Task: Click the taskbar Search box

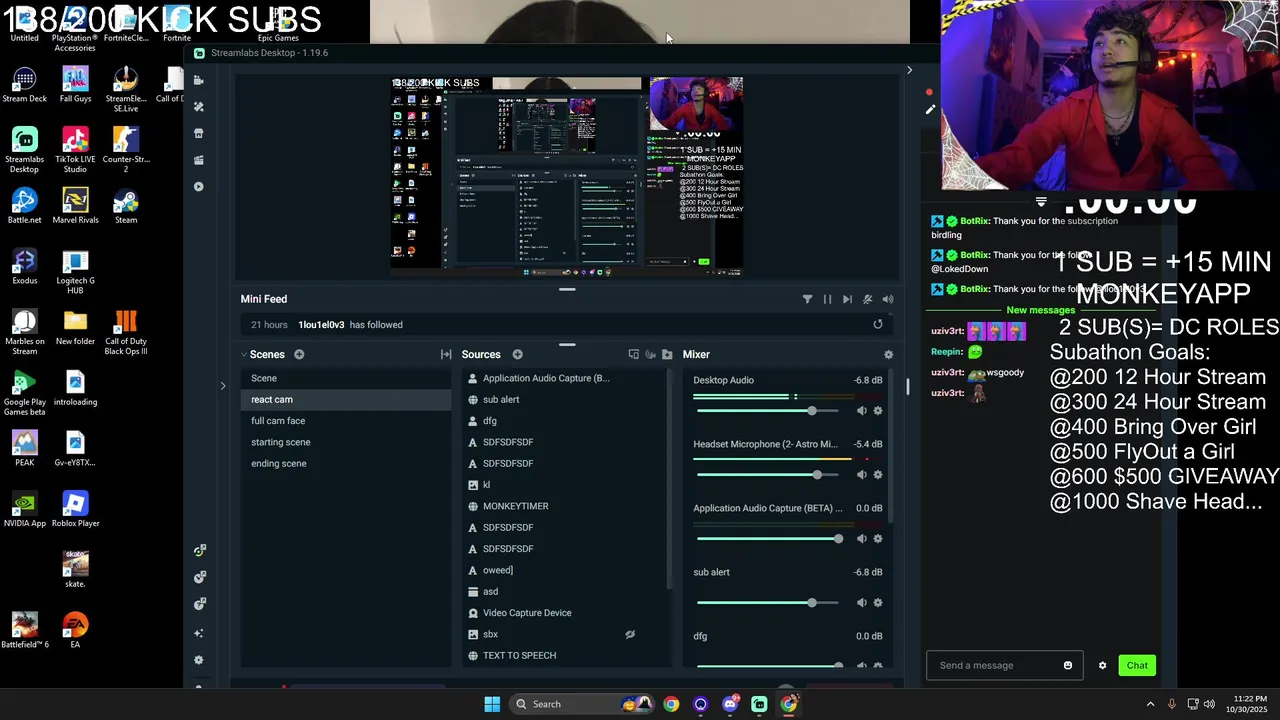Action: [x=580, y=704]
